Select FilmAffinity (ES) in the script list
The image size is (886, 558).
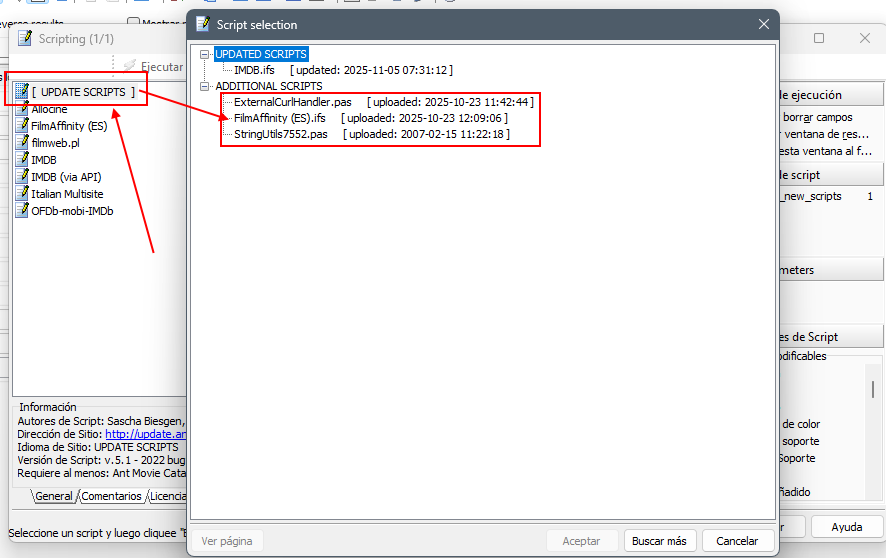pos(69,126)
